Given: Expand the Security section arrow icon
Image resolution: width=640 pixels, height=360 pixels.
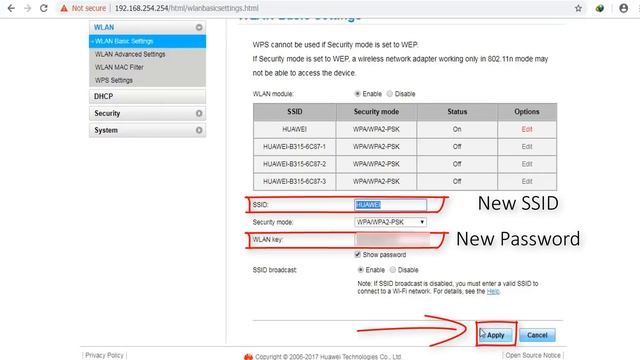Looking at the screenshot, I should [x=199, y=113].
